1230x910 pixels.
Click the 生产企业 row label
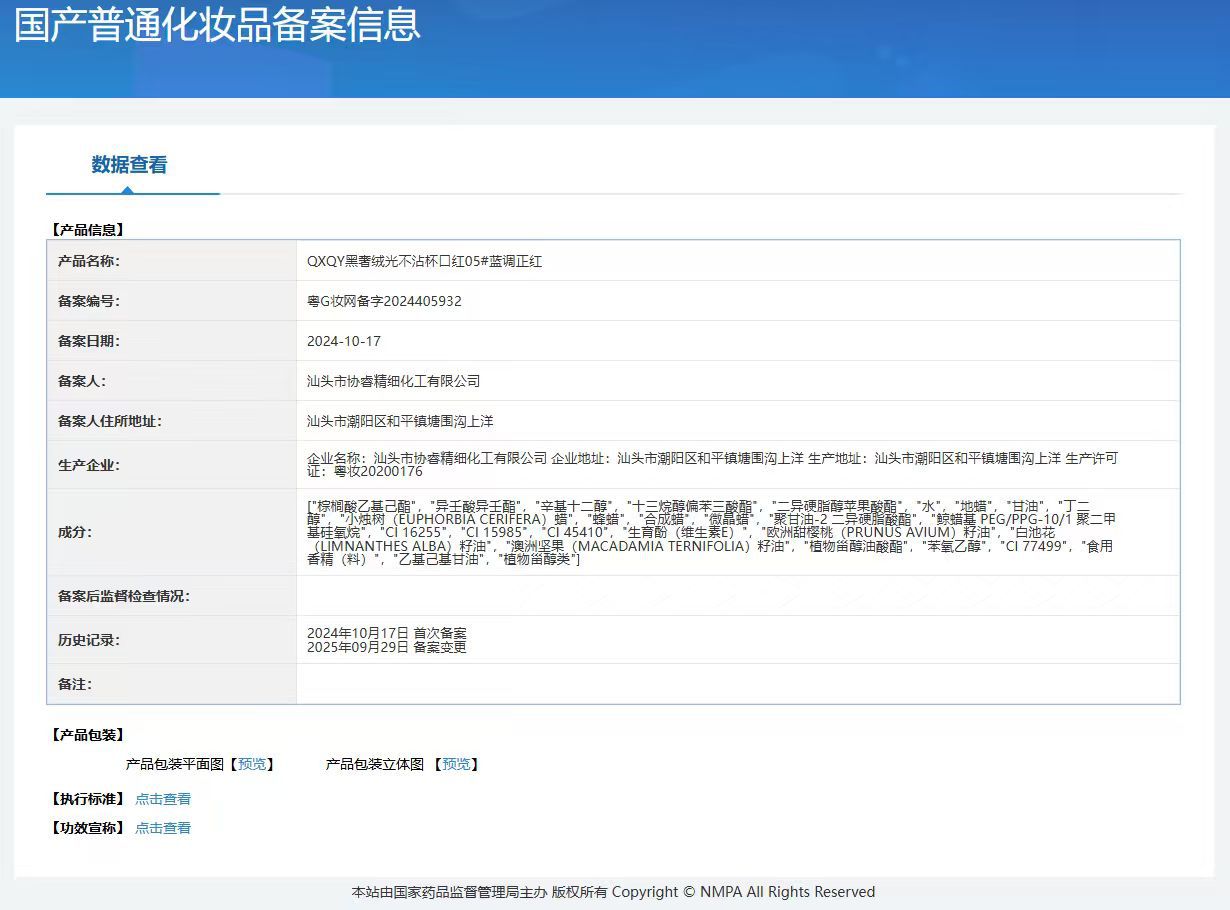point(89,465)
